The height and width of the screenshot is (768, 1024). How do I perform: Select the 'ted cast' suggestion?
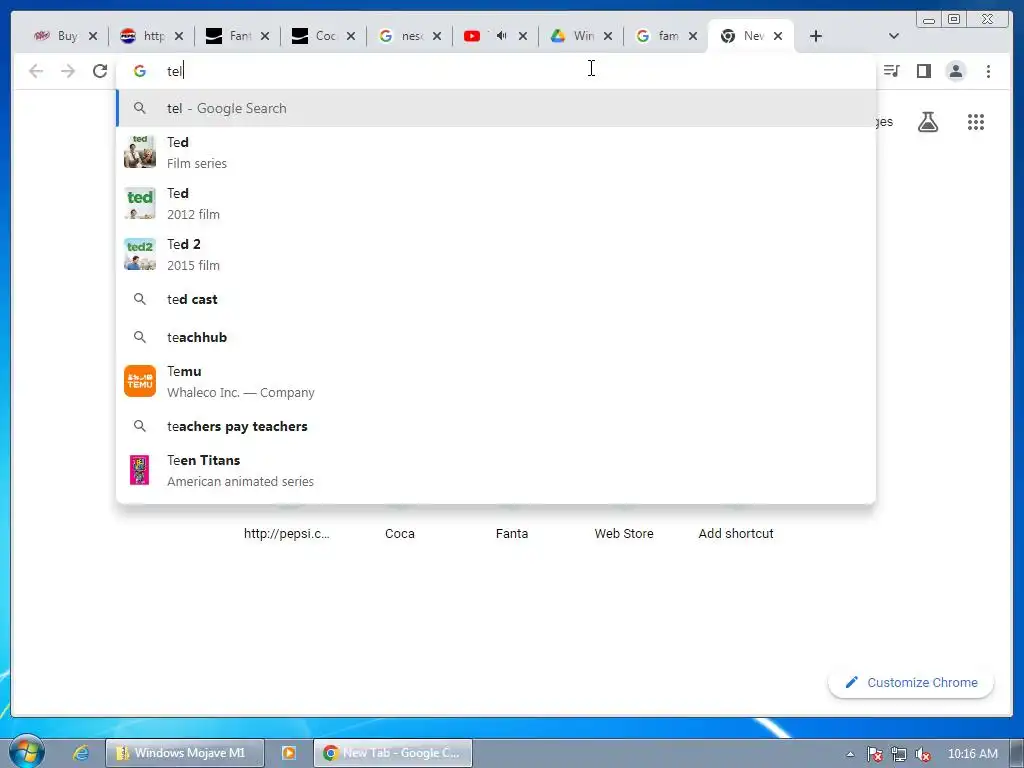point(496,299)
